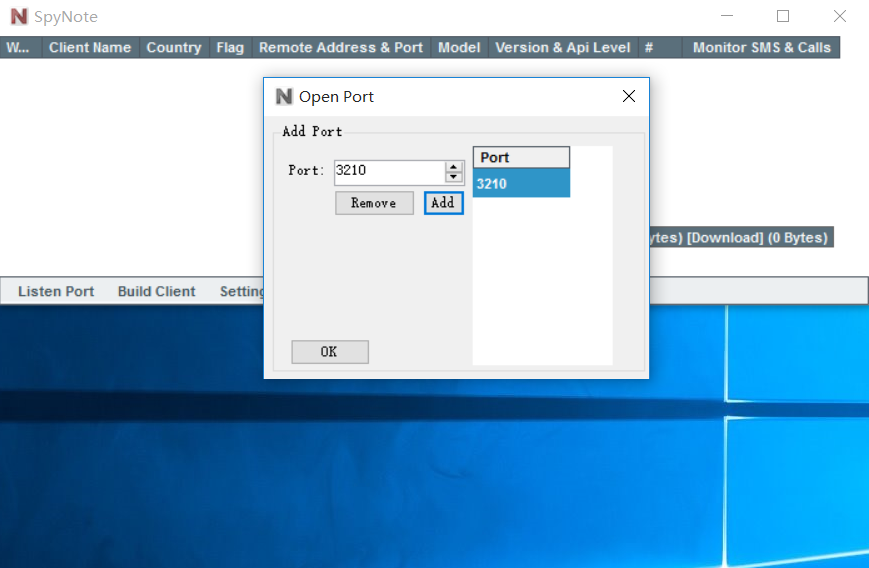
Task: Open the Settings menu item
Action: pyautogui.click(x=242, y=291)
